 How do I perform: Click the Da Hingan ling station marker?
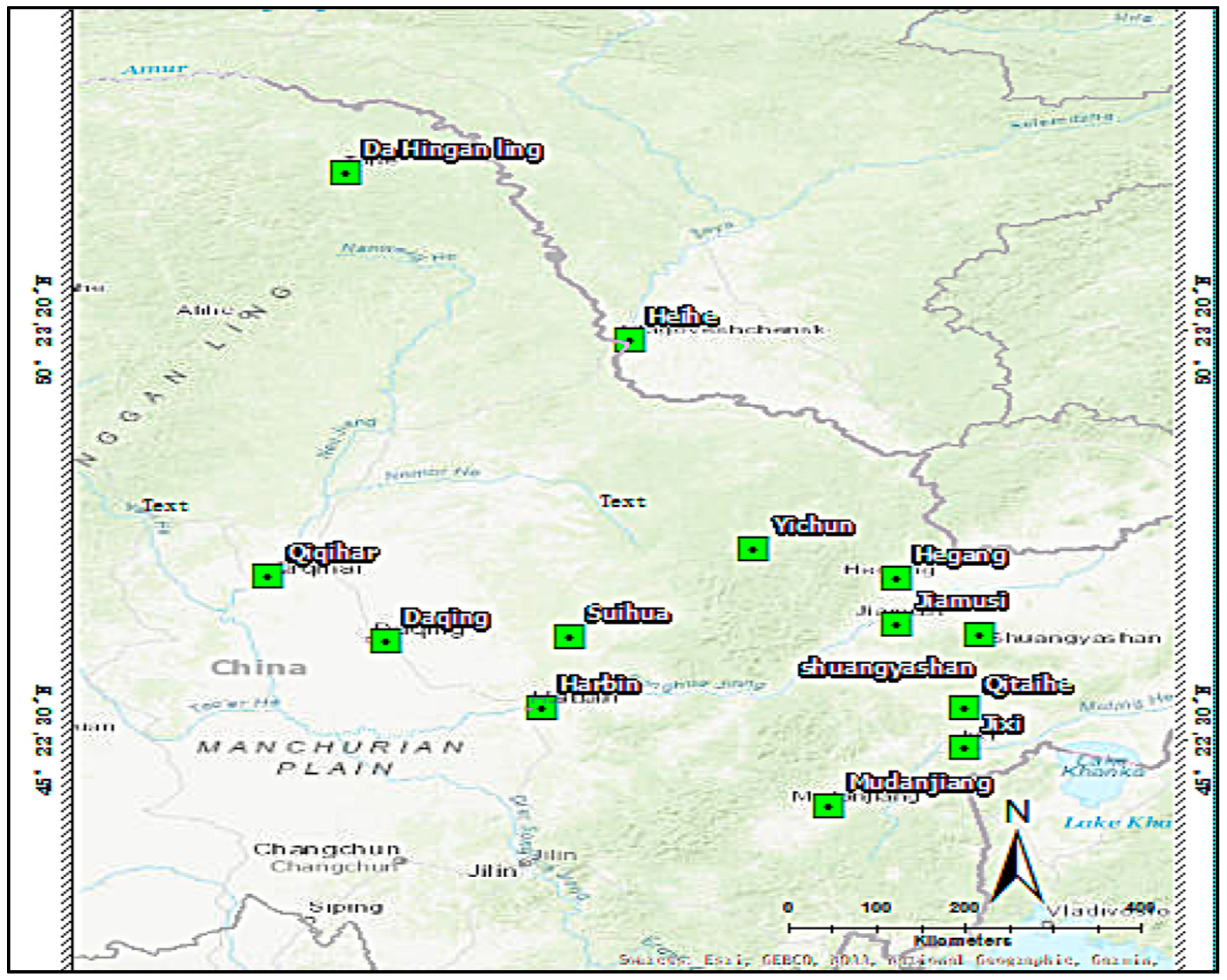point(345,173)
